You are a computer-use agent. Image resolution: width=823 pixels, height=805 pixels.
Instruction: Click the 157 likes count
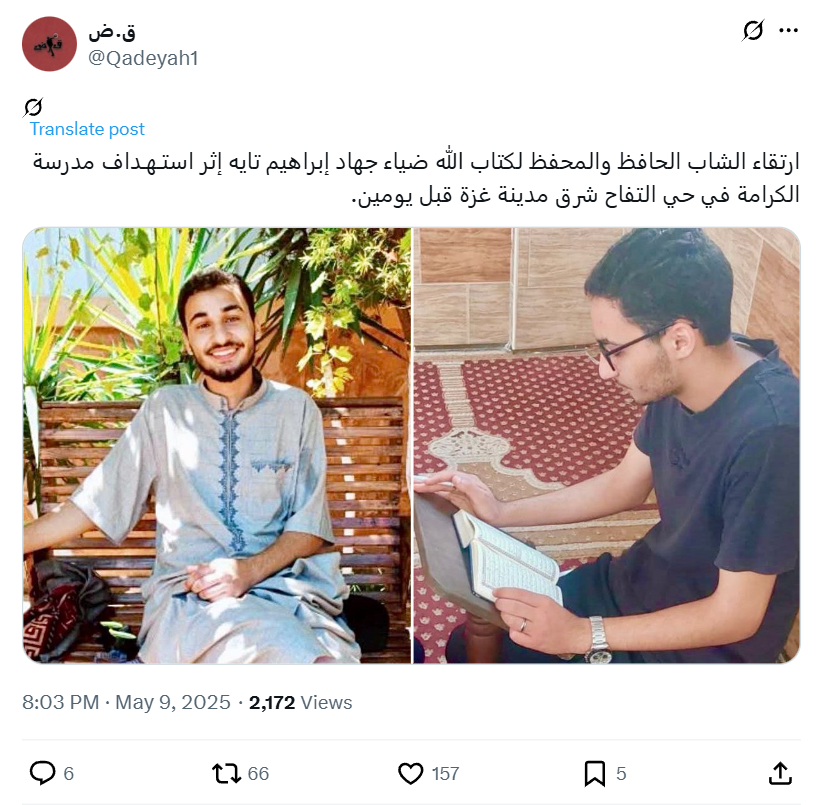coord(446,774)
